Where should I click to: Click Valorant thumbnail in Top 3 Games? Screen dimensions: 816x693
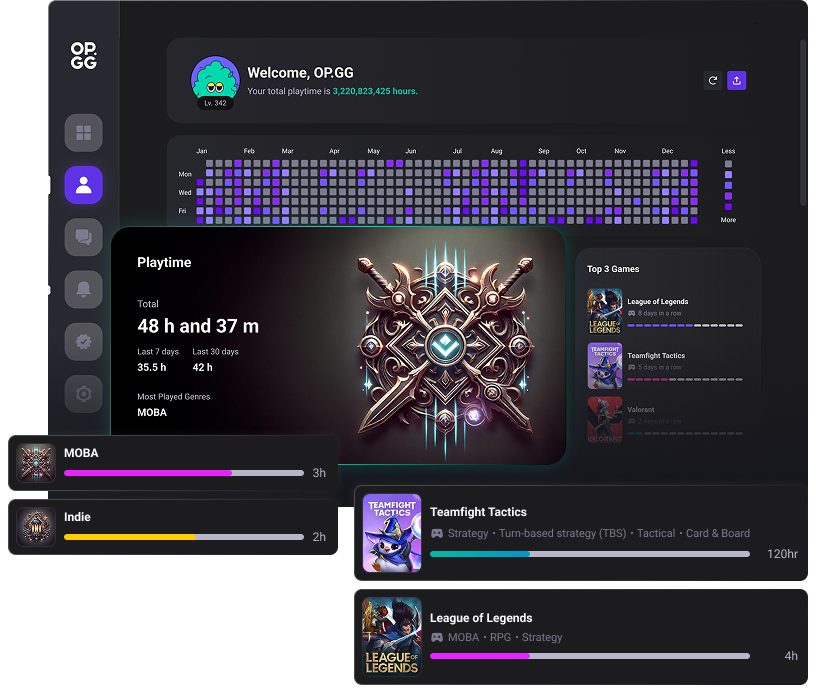pos(605,420)
